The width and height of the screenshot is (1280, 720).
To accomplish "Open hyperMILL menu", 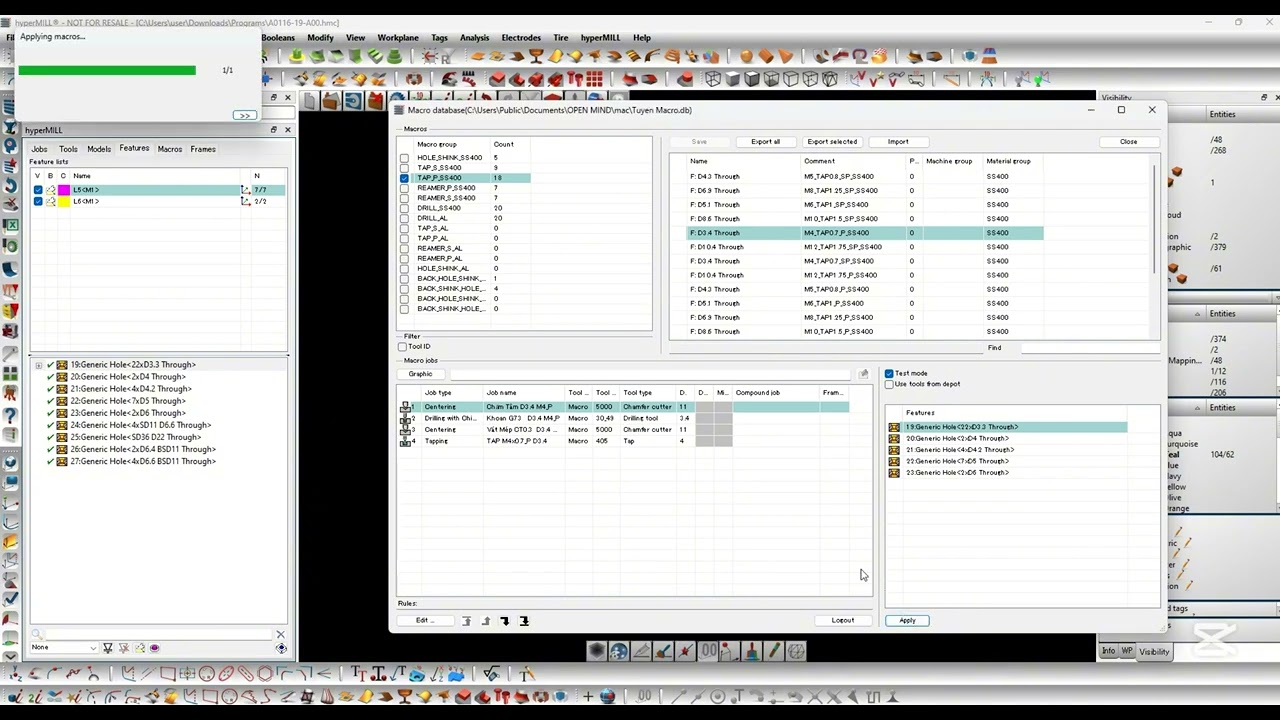I will point(600,38).
